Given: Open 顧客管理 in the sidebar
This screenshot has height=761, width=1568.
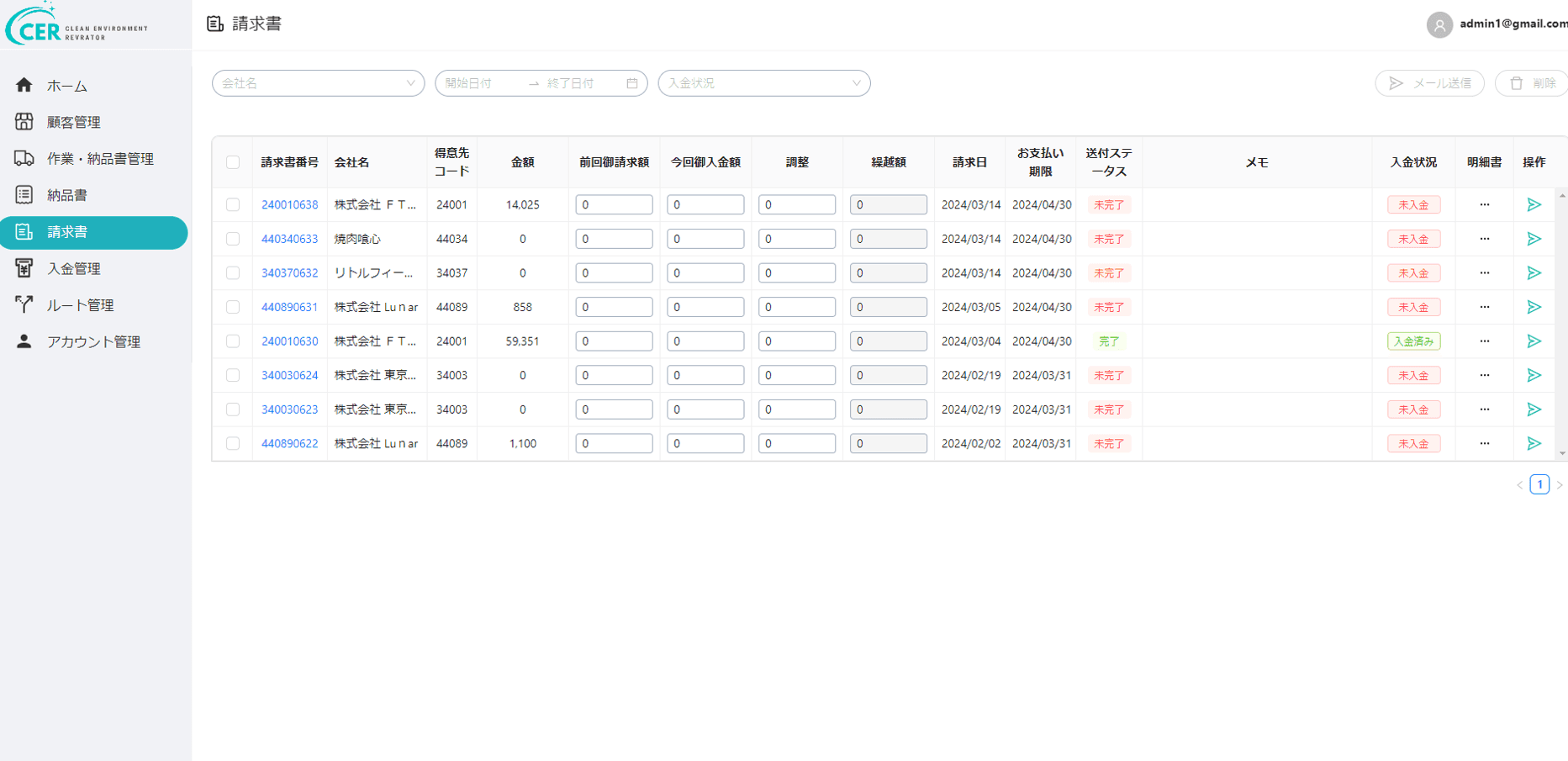Looking at the screenshot, I should [x=73, y=122].
